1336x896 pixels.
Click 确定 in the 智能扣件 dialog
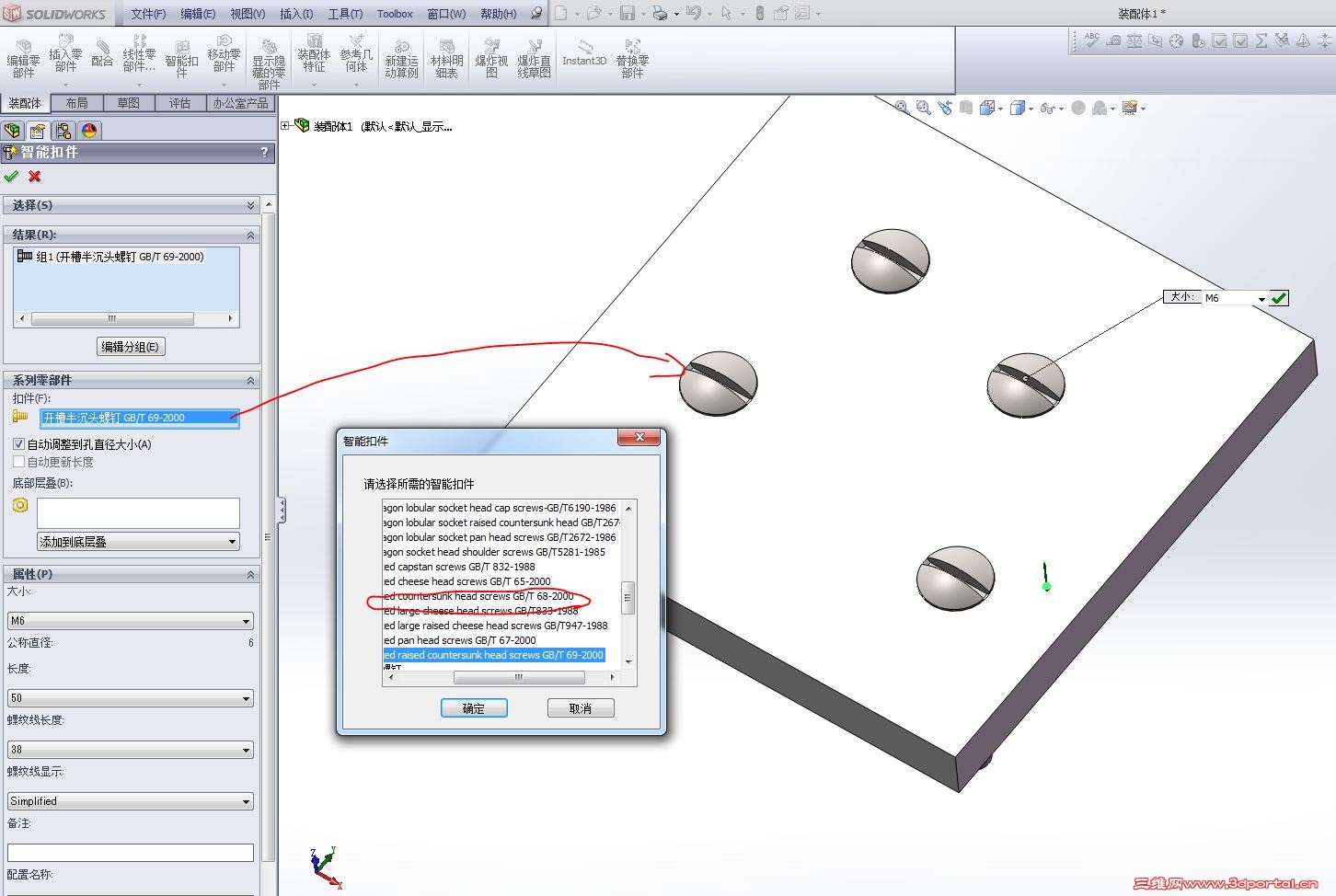click(474, 708)
